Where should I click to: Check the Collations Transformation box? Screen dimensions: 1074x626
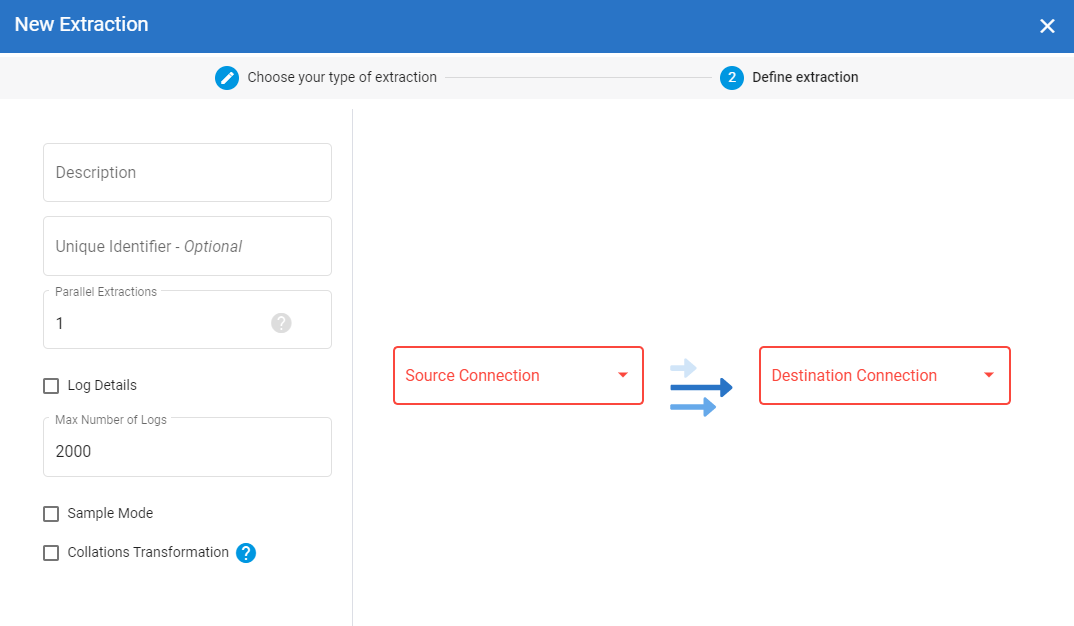tap(51, 553)
